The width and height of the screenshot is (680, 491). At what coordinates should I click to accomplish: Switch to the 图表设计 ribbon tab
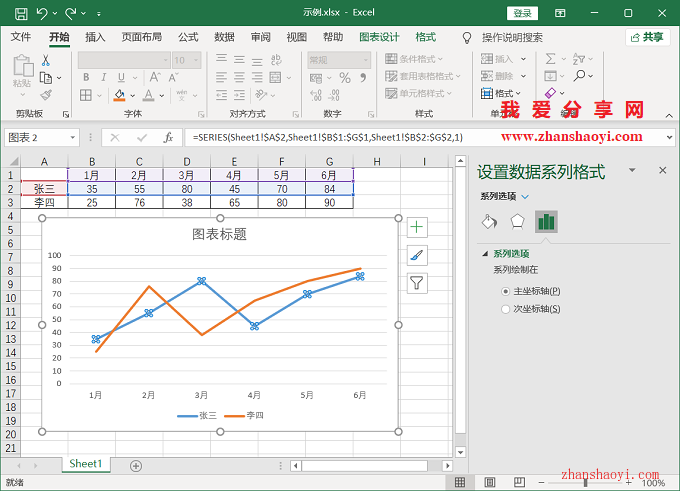point(379,37)
